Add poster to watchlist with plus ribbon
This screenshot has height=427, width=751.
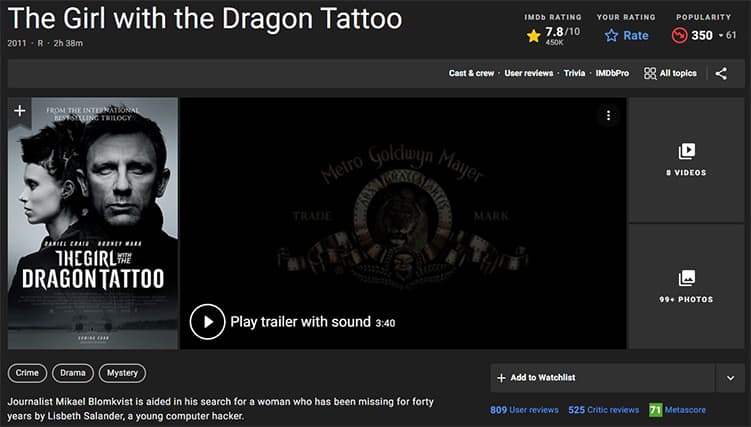point(20,111)
